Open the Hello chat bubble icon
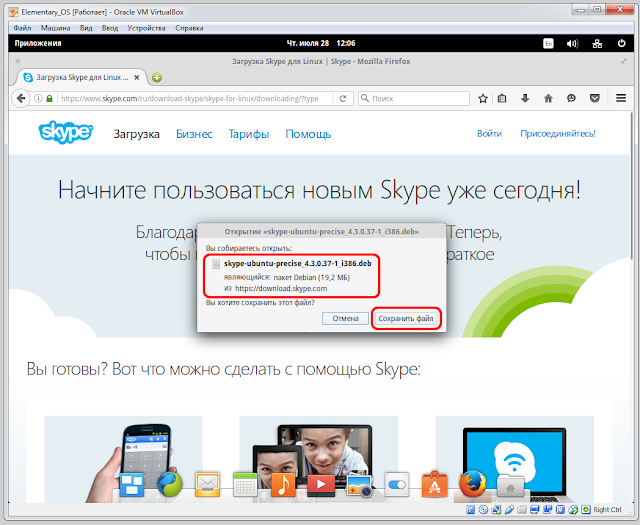The width and height of the screenshot is (640, 525). 571,98
